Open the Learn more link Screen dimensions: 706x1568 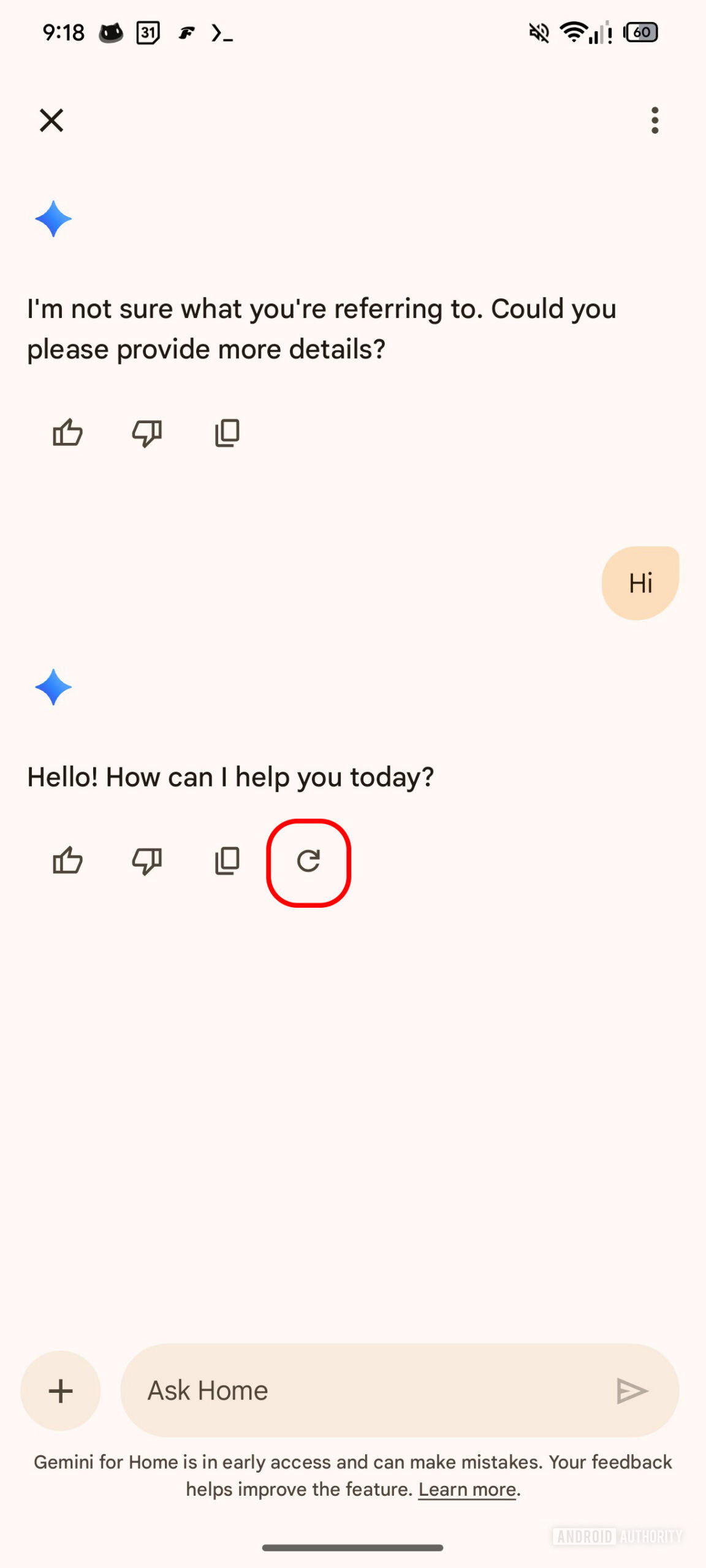coord(467,1490)
